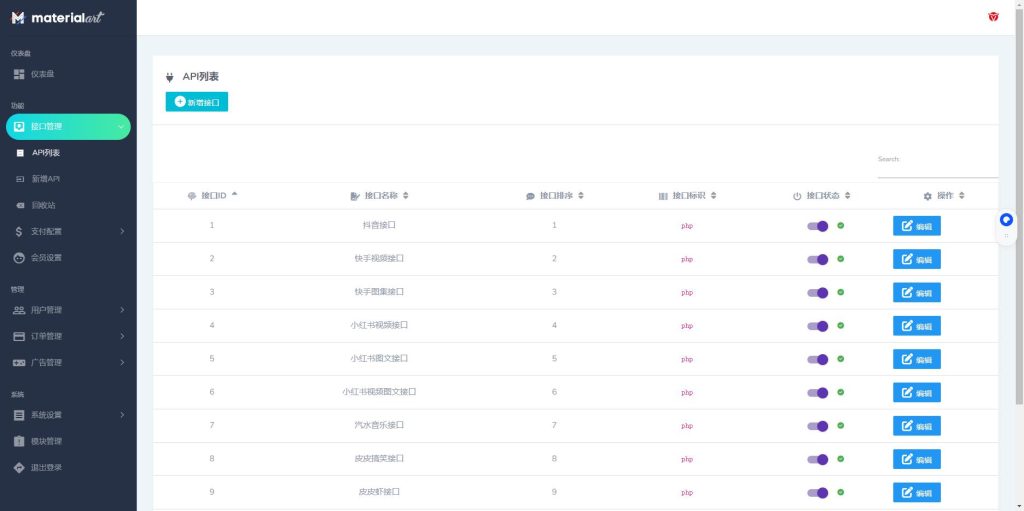Click the 会员设置 face icon
The width and height of the screenshot is (1024, 511).
tap(19, 257)
